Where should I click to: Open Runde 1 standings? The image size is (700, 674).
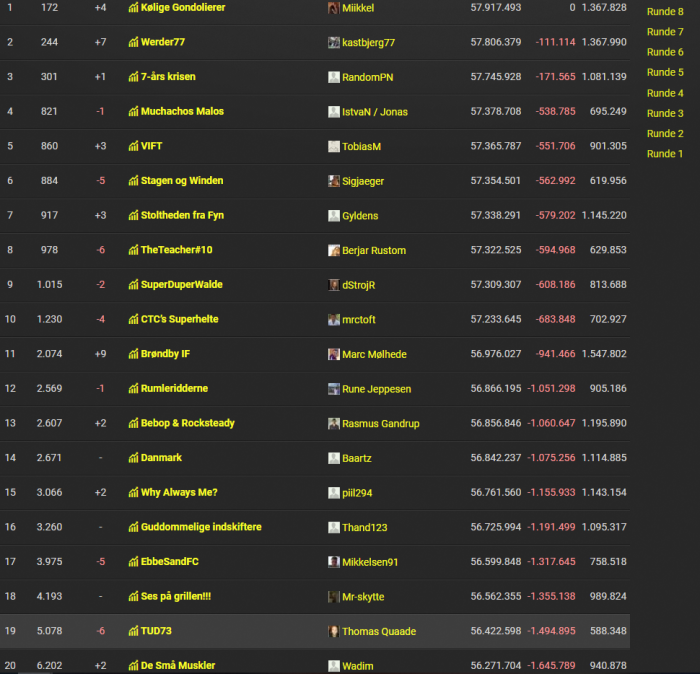click(665, 154)
